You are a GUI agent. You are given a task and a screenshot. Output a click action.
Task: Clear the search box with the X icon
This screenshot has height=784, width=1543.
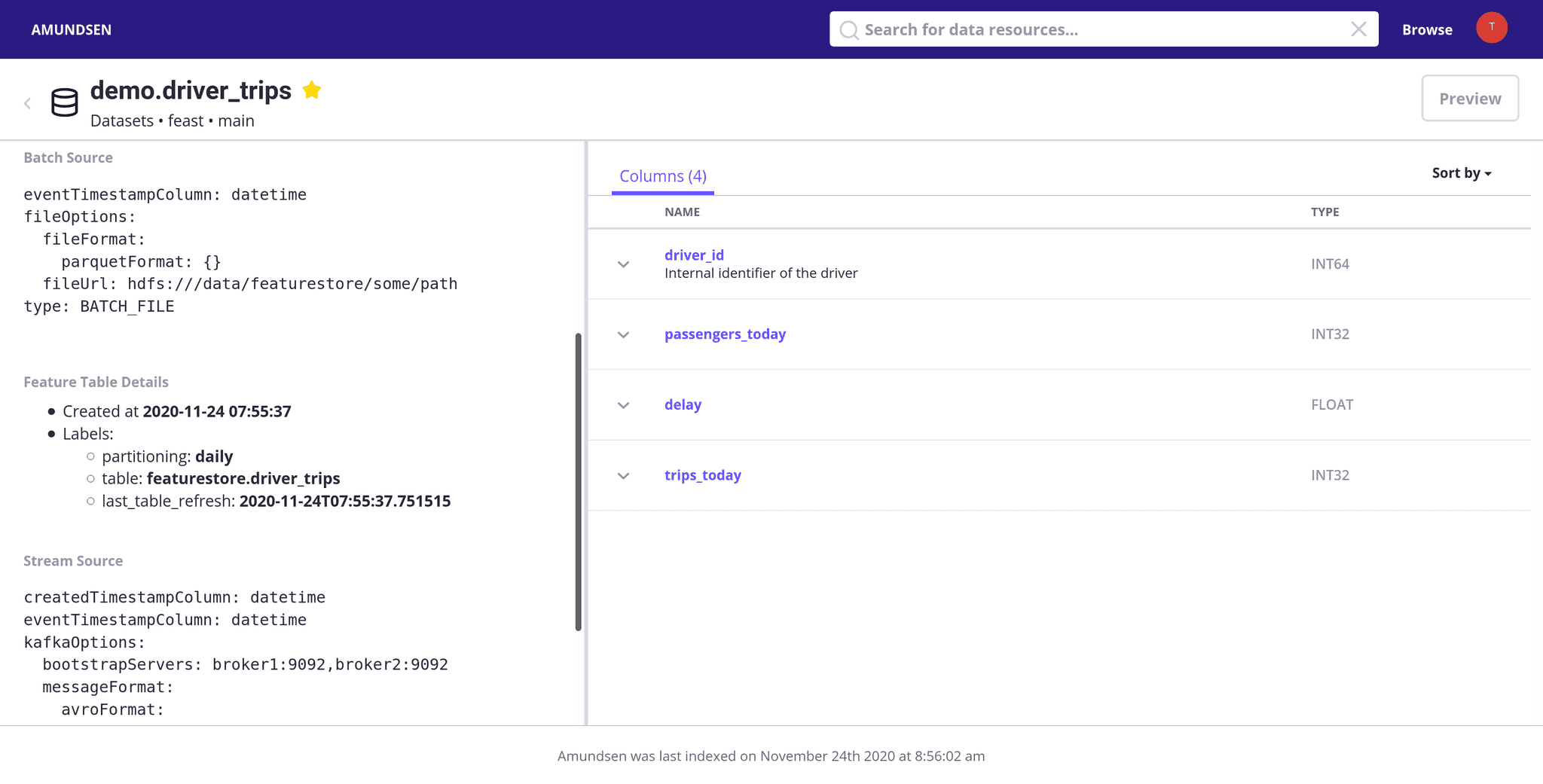pyautogui.click(x=1358, y=29)
